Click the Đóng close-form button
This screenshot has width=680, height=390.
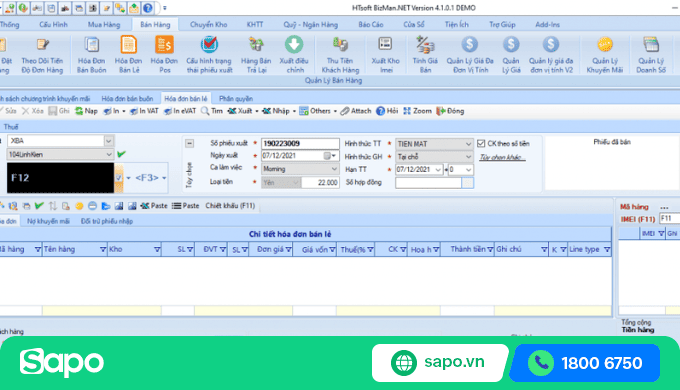[450, 111]
